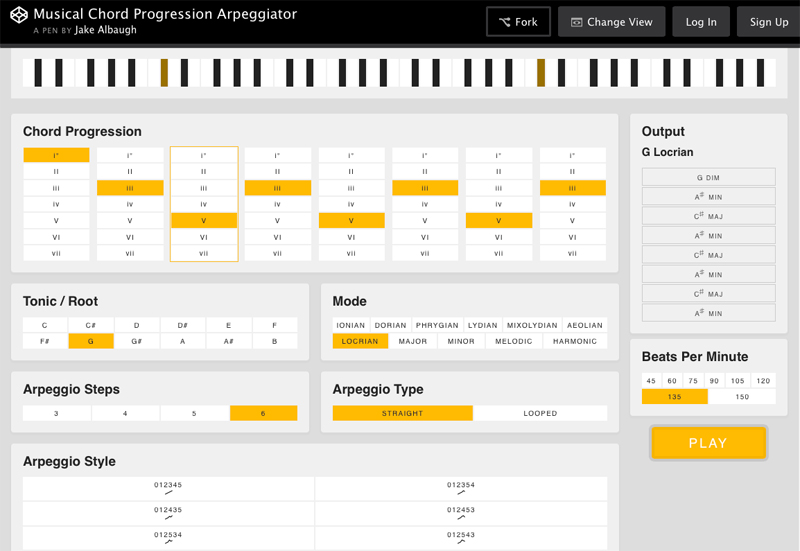Select chord VI in first progression column
The height and width of the screenshot is (551, 800).
pos(56,237)
